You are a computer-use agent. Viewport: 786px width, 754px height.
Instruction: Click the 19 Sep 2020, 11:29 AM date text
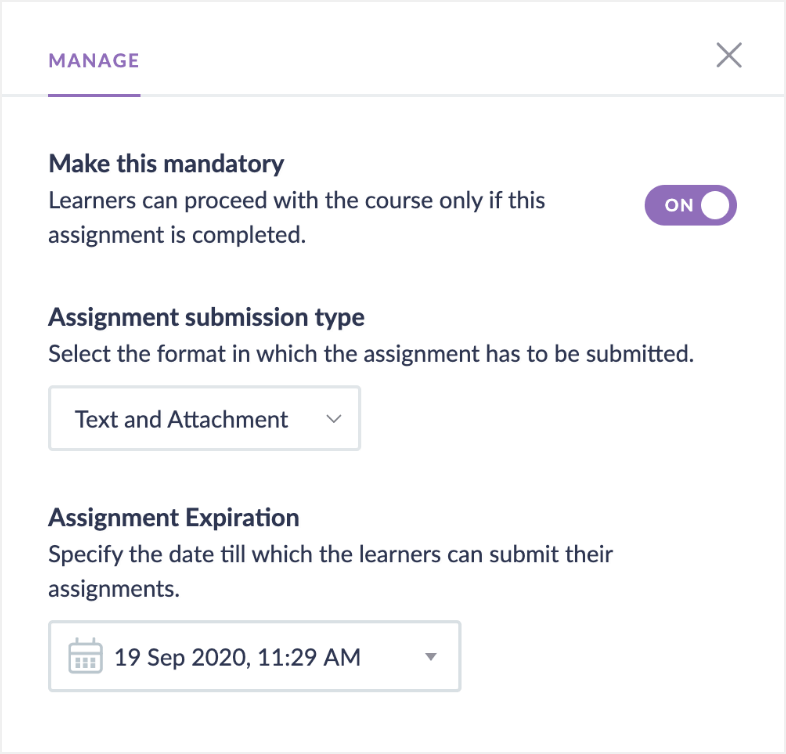[237, 657]
